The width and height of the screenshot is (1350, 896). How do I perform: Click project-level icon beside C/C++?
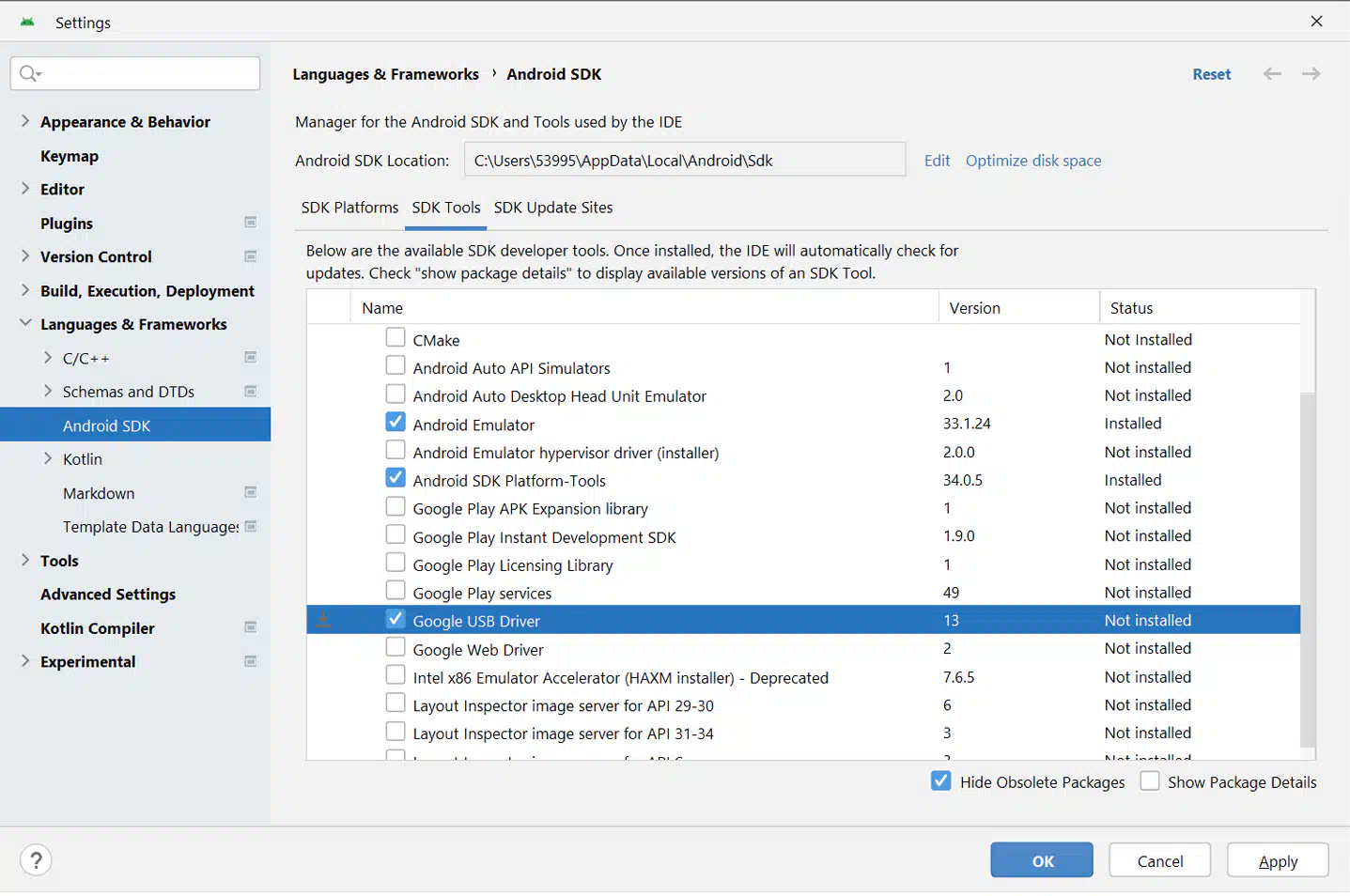pyautogui.click(x=251, y=357)
